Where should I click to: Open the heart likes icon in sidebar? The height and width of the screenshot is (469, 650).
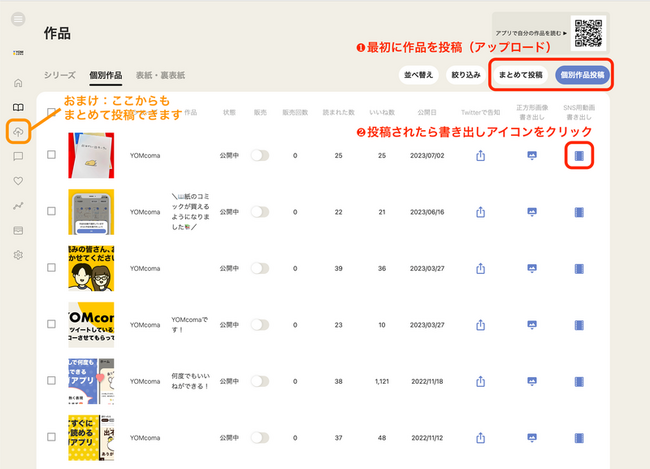click(x=18, y=181)
